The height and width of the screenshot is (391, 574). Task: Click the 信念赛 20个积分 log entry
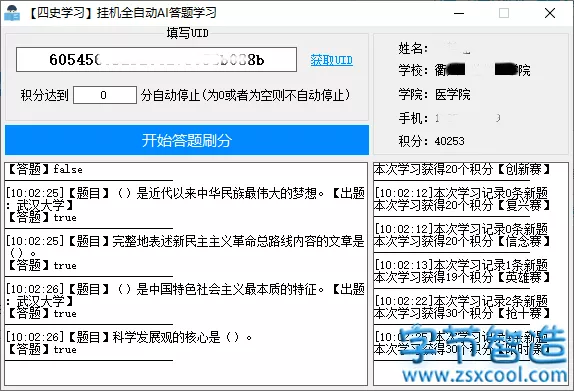(462, 241)
